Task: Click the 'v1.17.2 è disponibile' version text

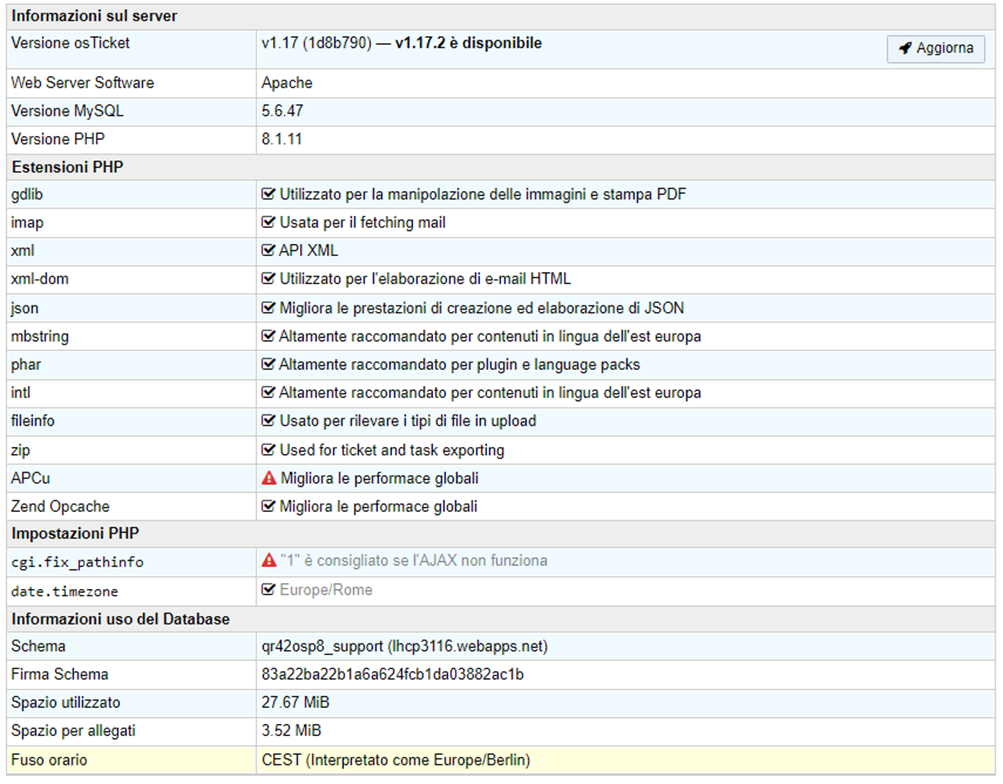Action: click(x=468, y=43)
